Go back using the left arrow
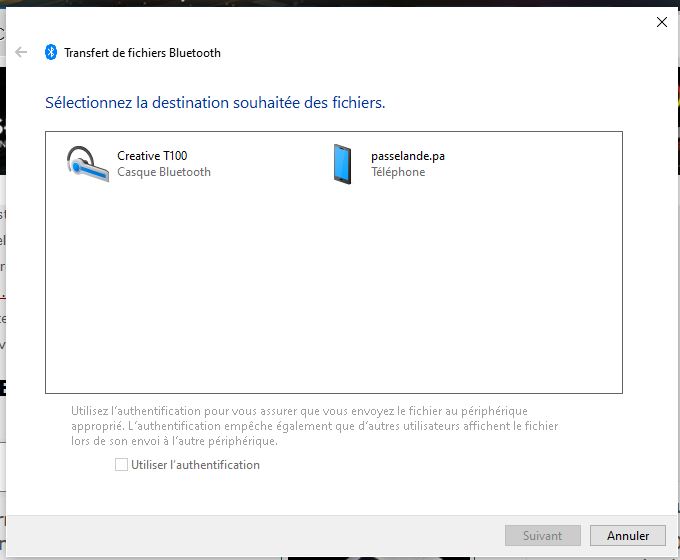 21,53
